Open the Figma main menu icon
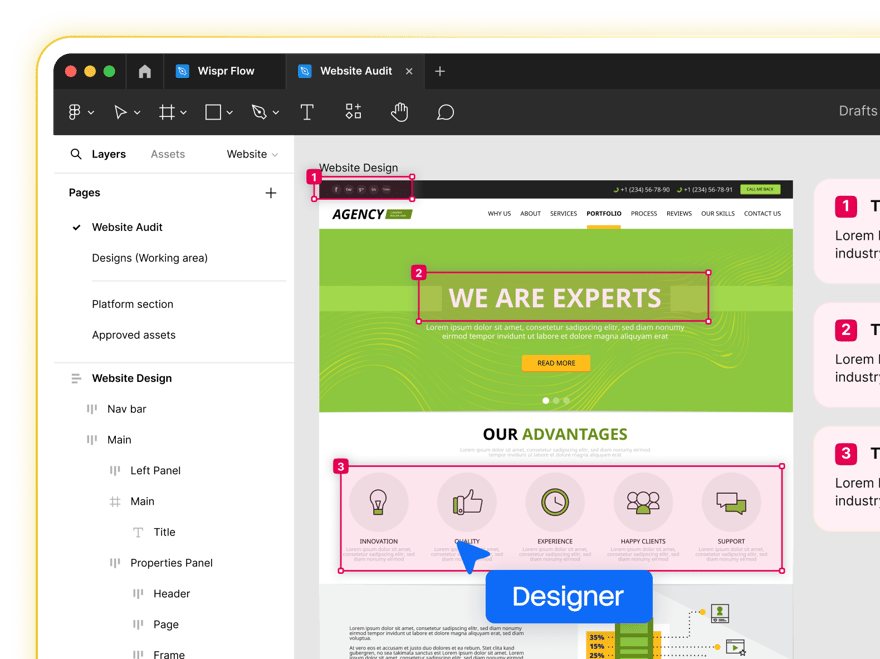 75,112
